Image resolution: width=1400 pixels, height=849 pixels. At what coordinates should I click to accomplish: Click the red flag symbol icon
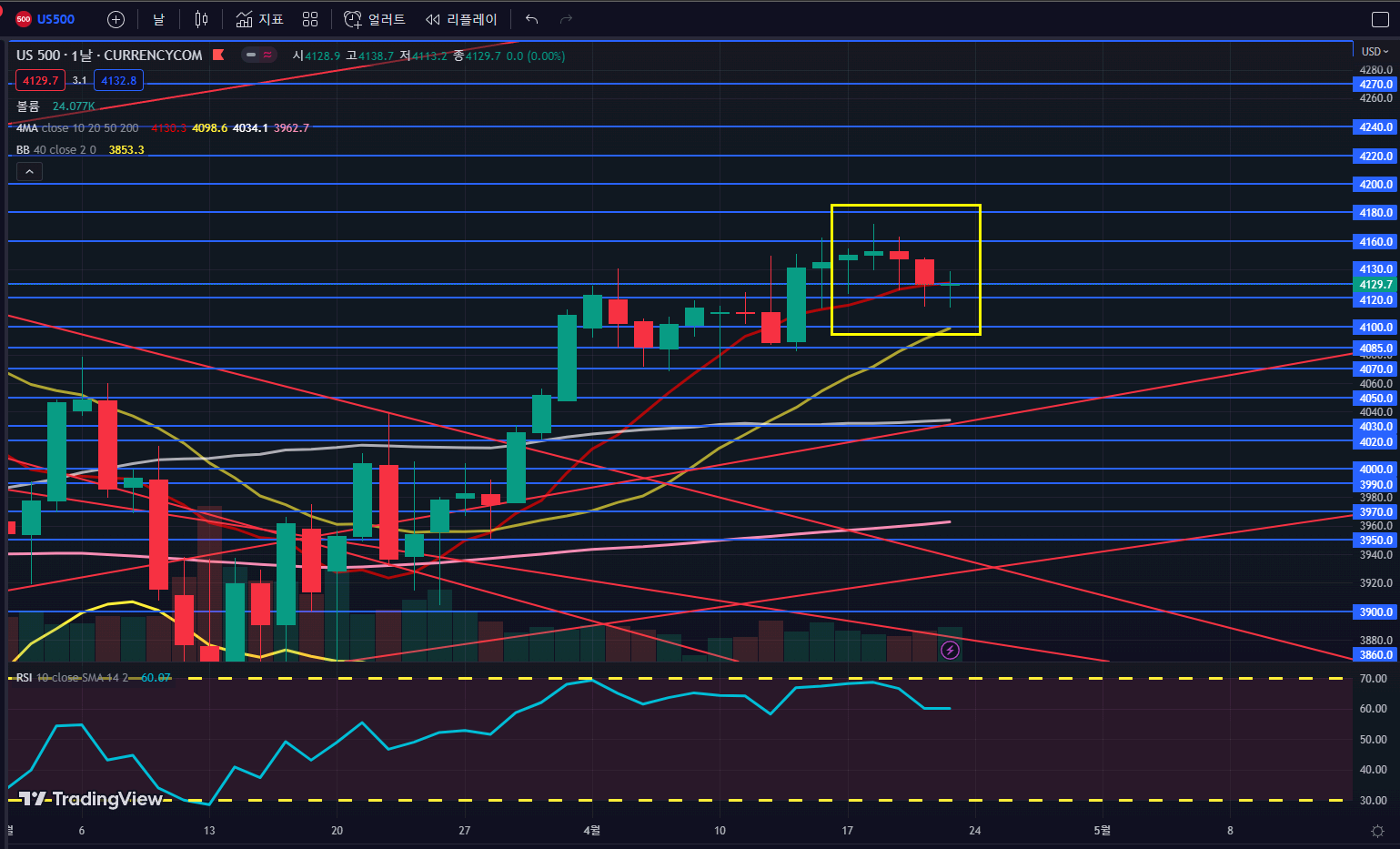(218, 55)
